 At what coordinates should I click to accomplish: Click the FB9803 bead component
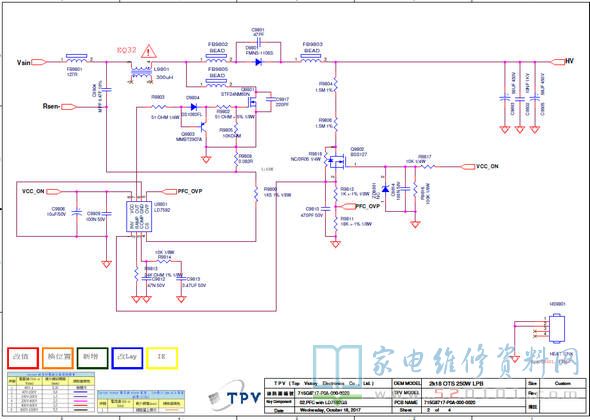(311, 58)
